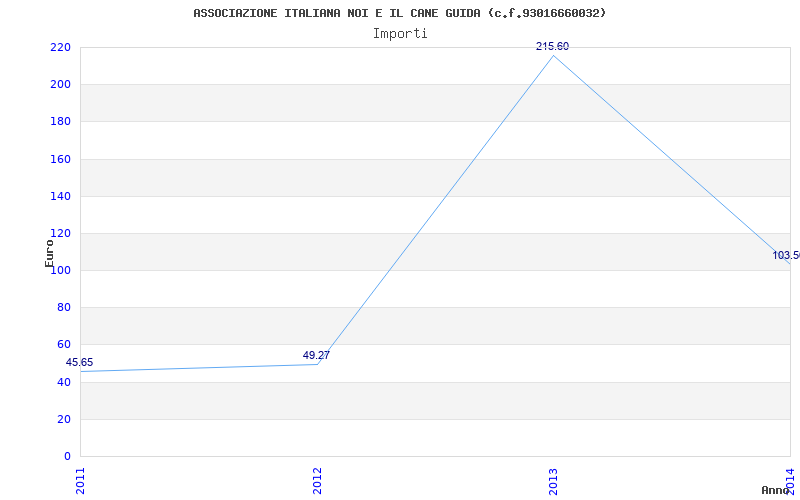This screenshot has height=500, width=800.
Task: Click the 49.27 data label
Action: (316, 355)
